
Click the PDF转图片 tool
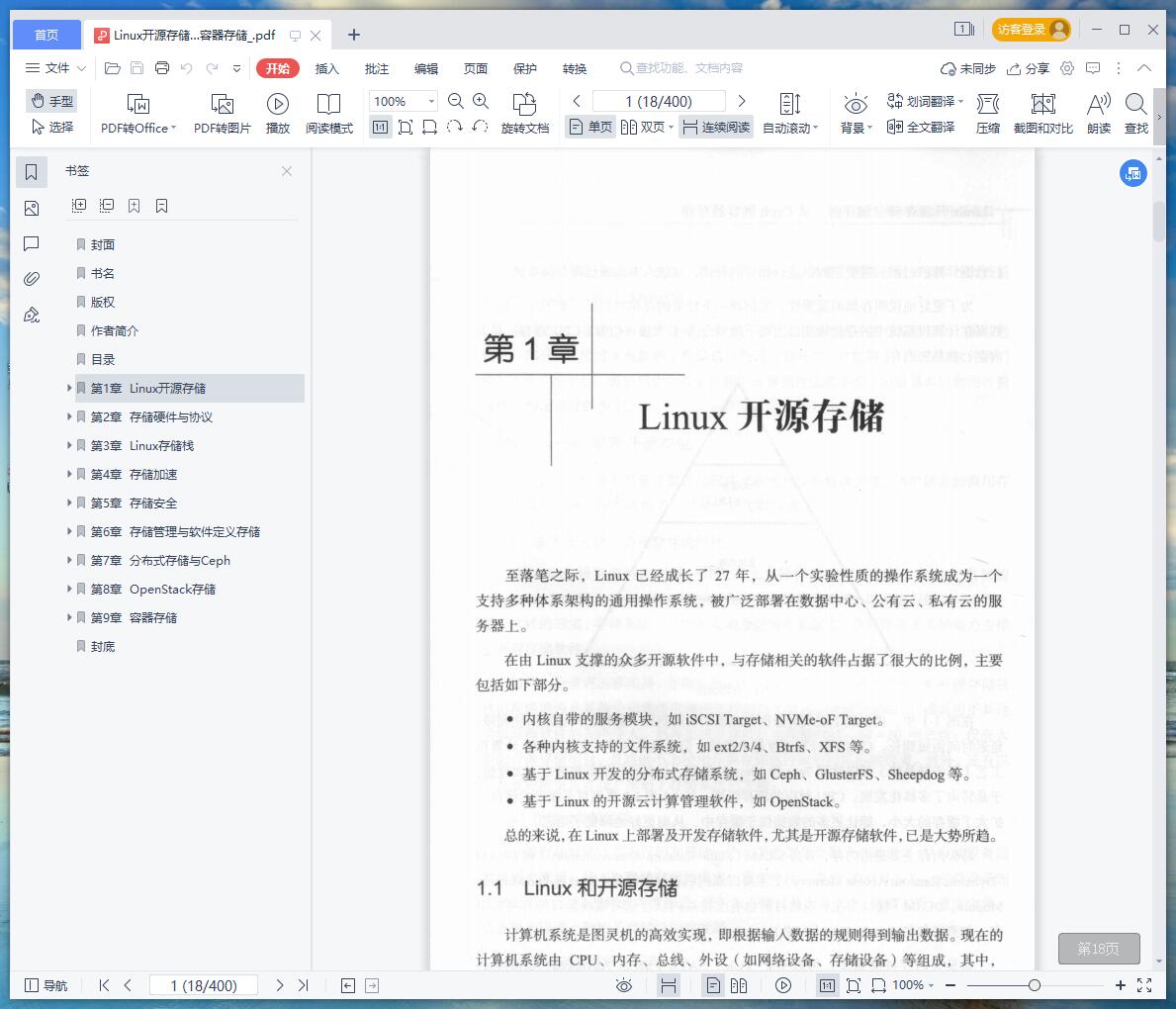pyautogui.click(x=222, y=114)
